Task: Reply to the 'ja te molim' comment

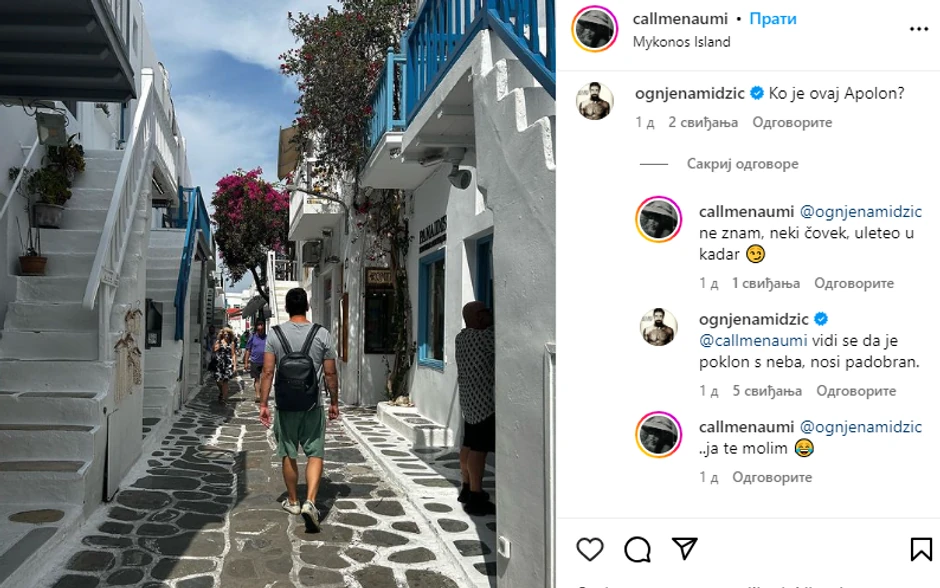Action: [772, 477]
